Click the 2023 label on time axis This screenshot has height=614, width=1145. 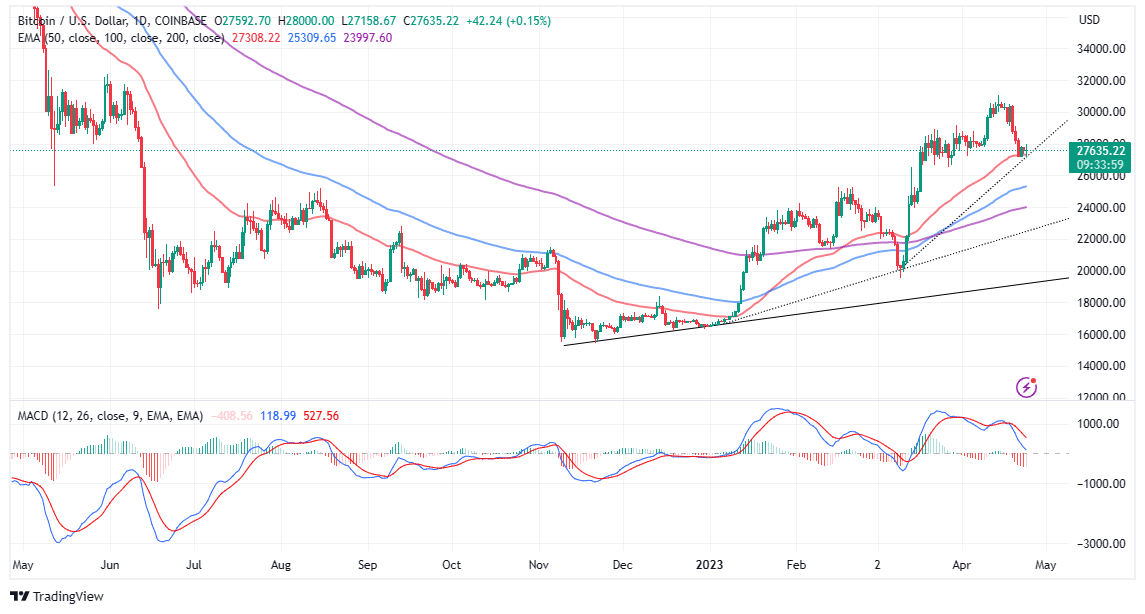(x=709, y=564)
